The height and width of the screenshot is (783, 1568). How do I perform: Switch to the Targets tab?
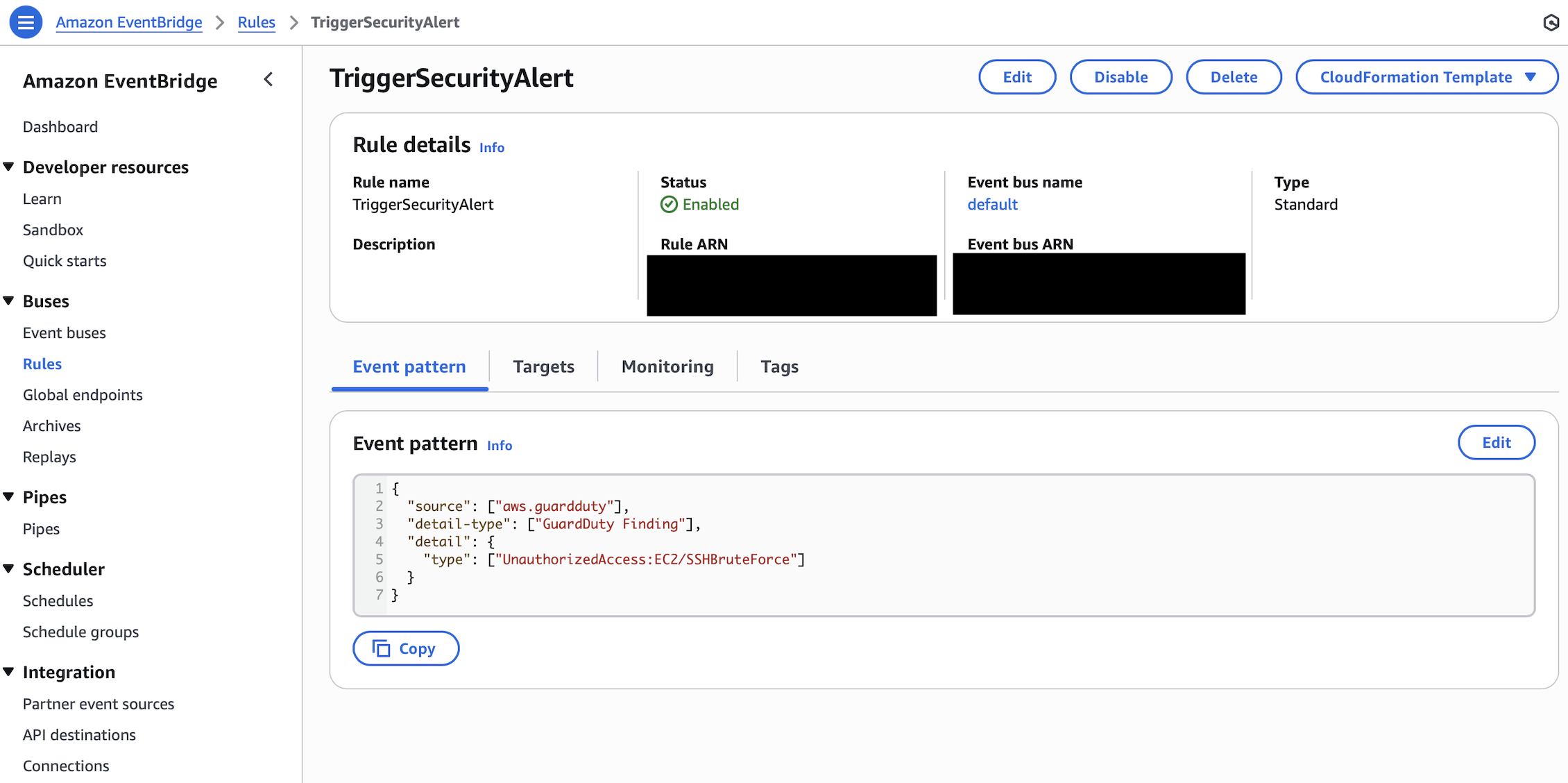[x=544, y=367]
